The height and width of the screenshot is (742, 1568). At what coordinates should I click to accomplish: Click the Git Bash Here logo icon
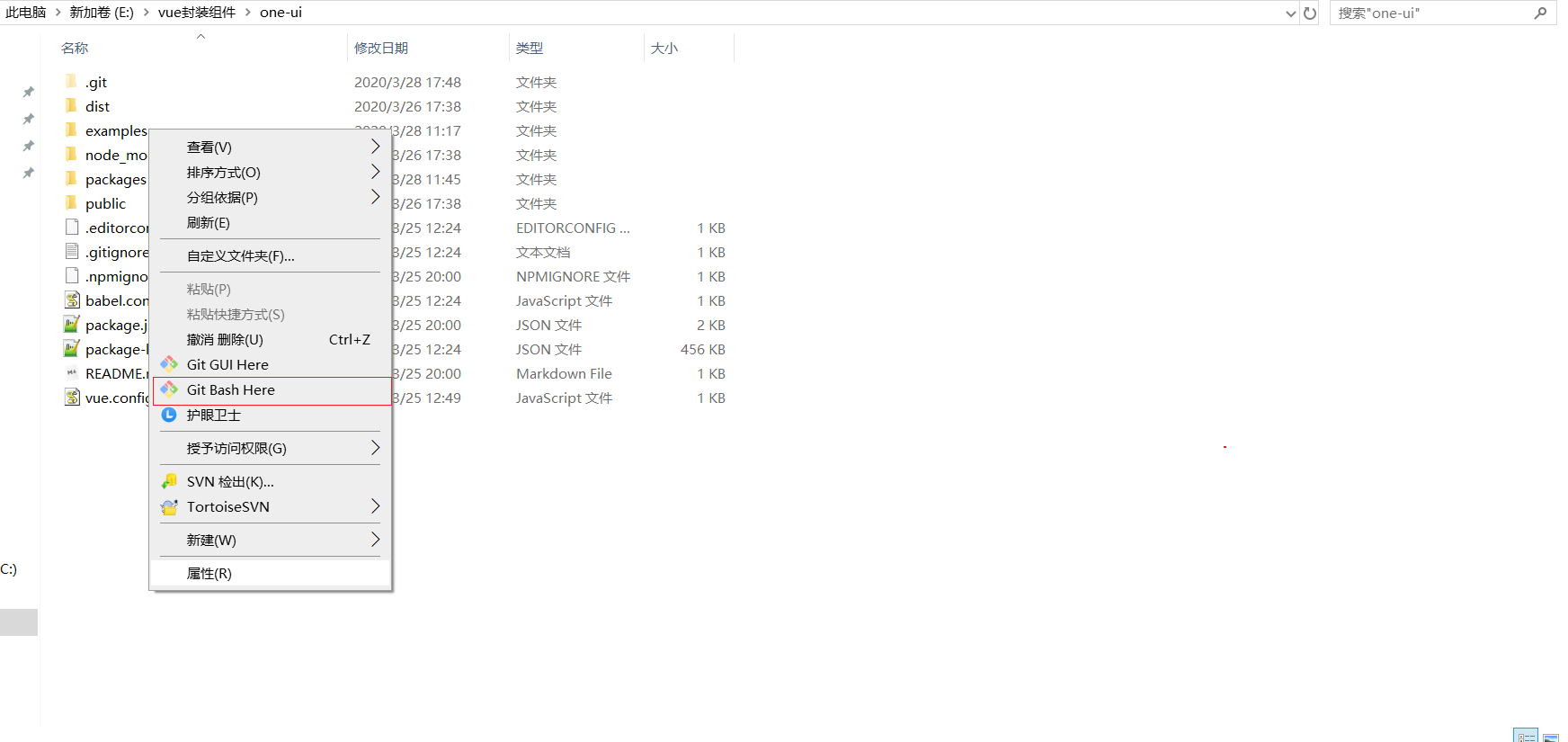169,389
